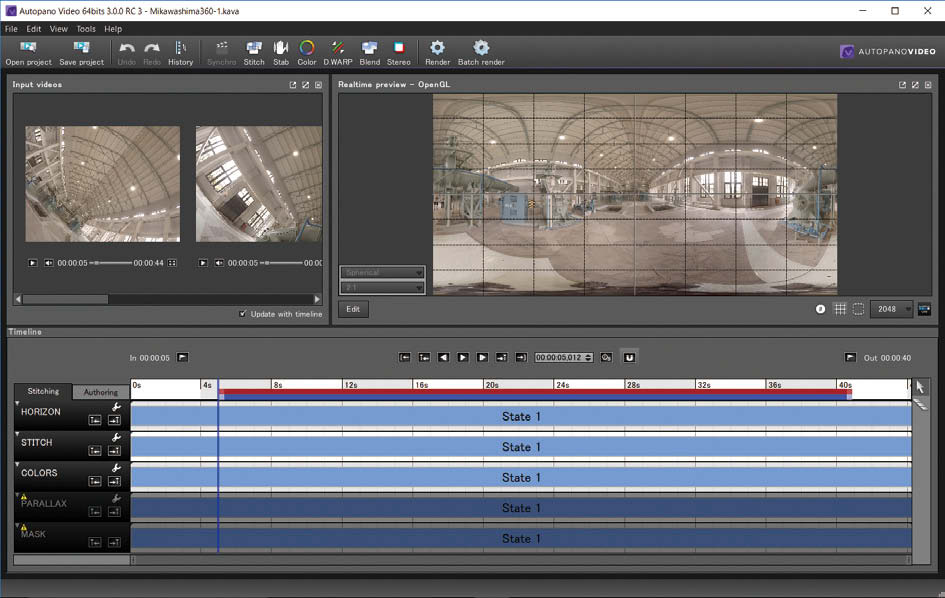Select the timeline razor cut tool
This screenshot has width=945, height=598.
tap(920, 404)
